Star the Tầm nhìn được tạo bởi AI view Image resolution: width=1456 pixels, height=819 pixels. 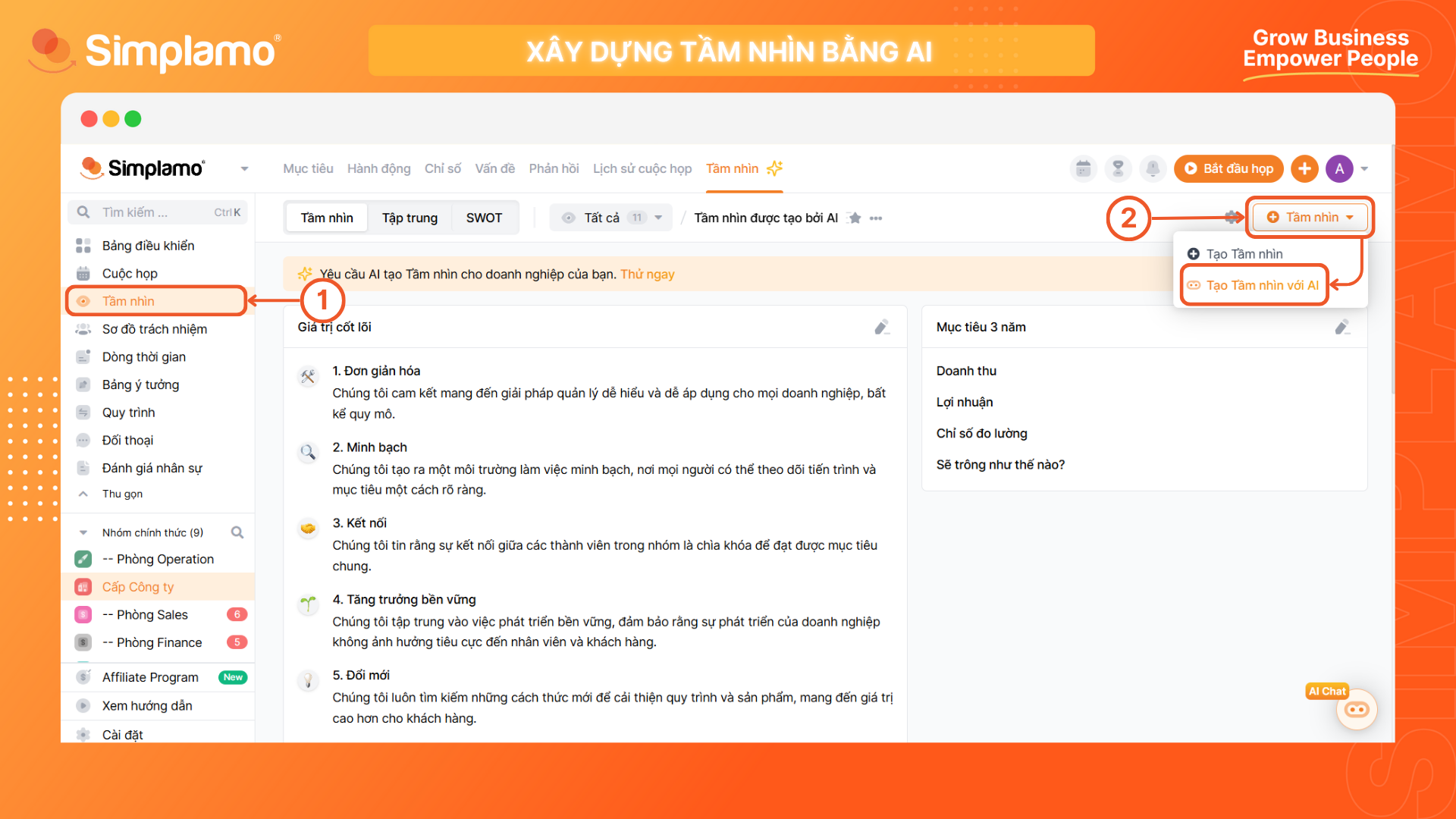tap(855, 218)
